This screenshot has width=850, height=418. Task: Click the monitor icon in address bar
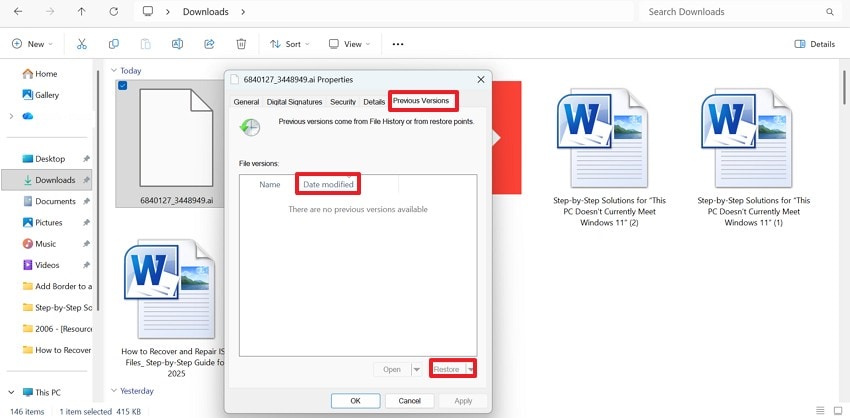147,11
